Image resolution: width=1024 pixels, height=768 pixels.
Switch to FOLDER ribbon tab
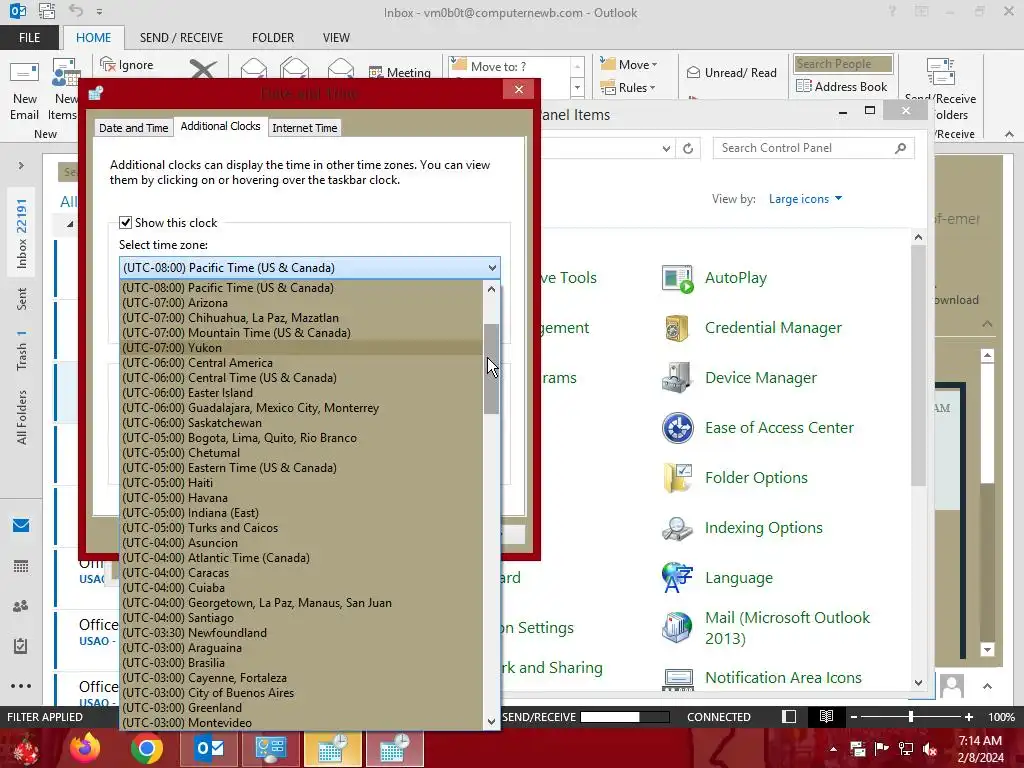(x=273, y=37)
